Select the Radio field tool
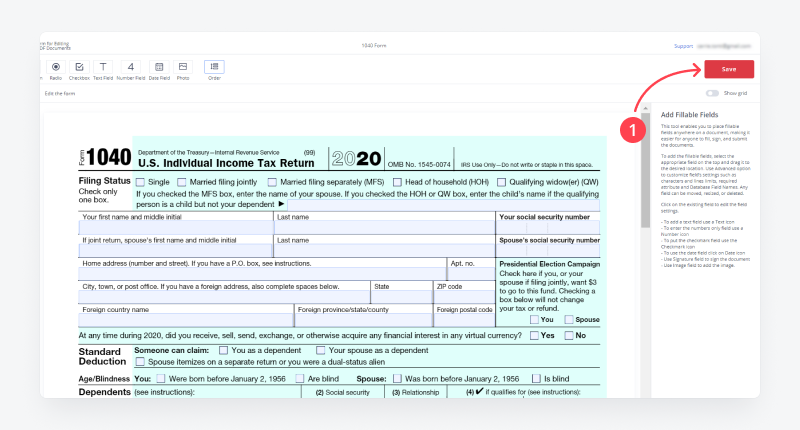Image resolution: width=800 pixels, height=430 pixels. (x=56, y=67)
